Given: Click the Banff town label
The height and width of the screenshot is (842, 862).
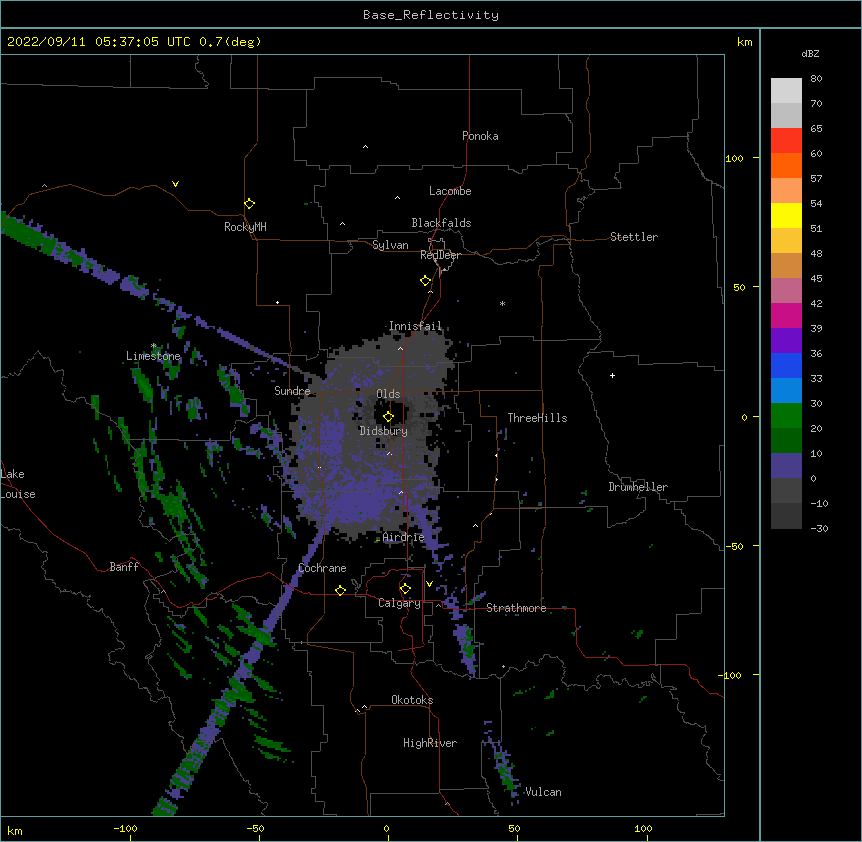Looking at the screenshot, I should (124, 567).
